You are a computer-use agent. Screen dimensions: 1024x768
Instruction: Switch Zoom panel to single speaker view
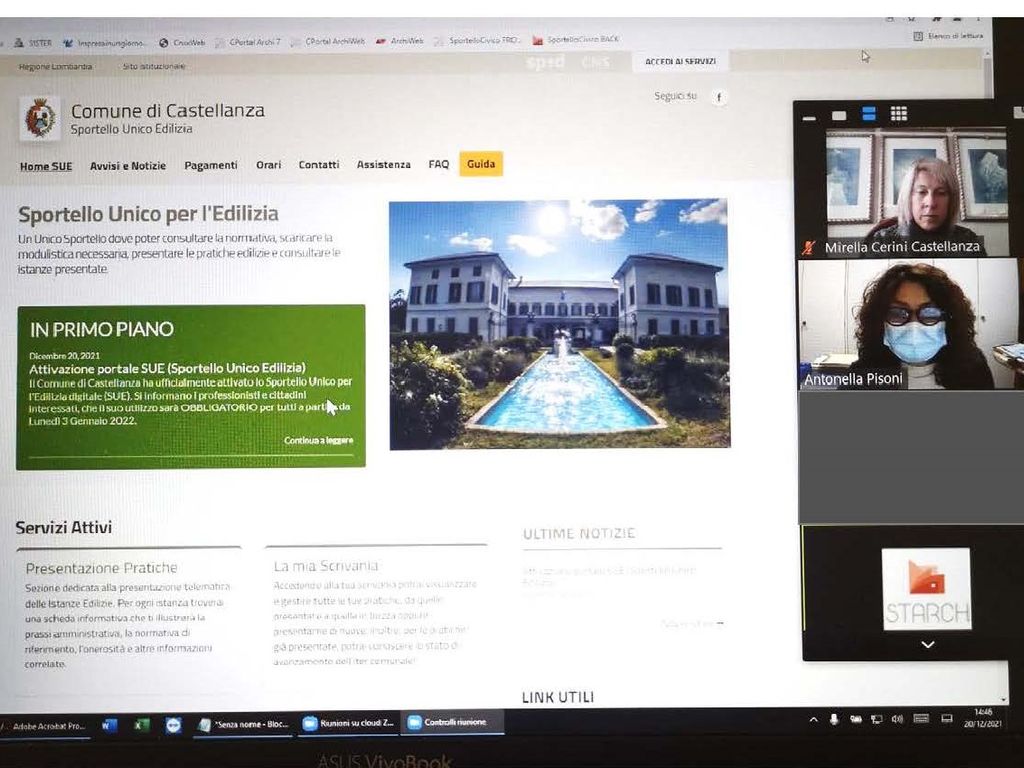pyautogui.click(x=839, y=116)
